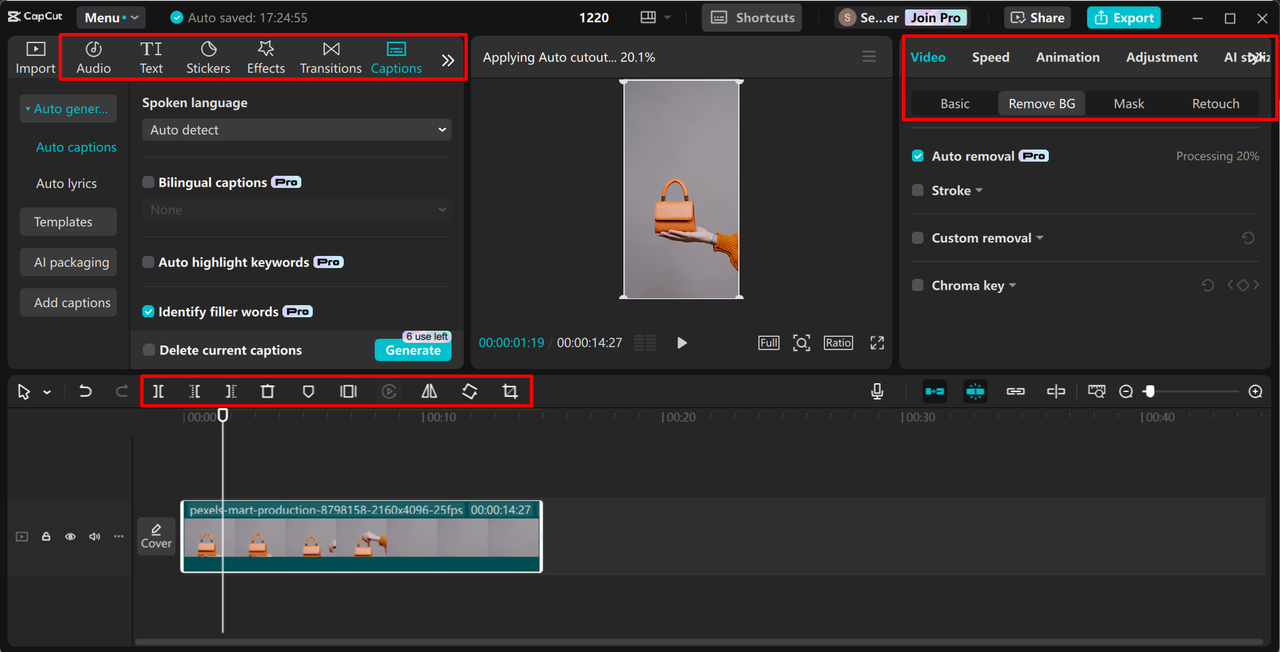Click the preview zoom-to-fit target icon
Image resolution: width=1280 pixels, height=652 pixels.
point(801,343)
